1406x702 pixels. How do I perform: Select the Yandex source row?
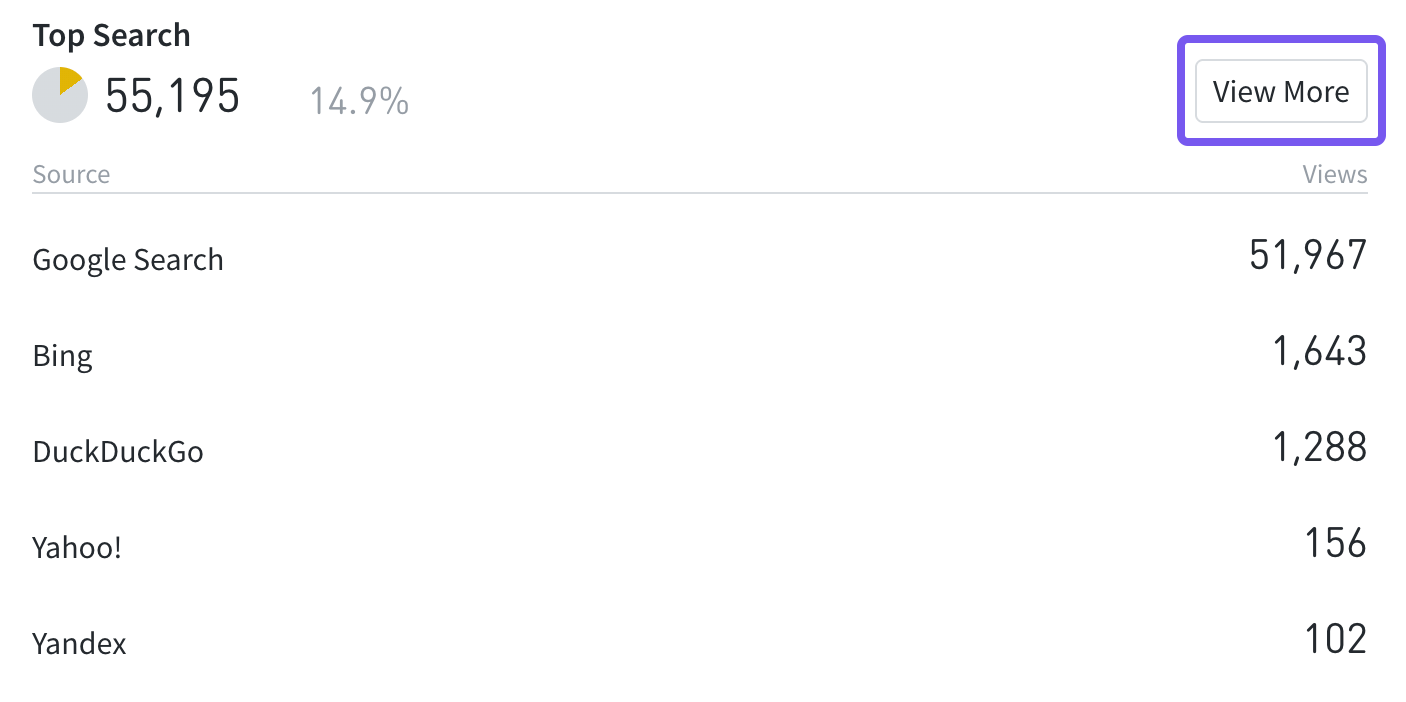coord(79,643)
